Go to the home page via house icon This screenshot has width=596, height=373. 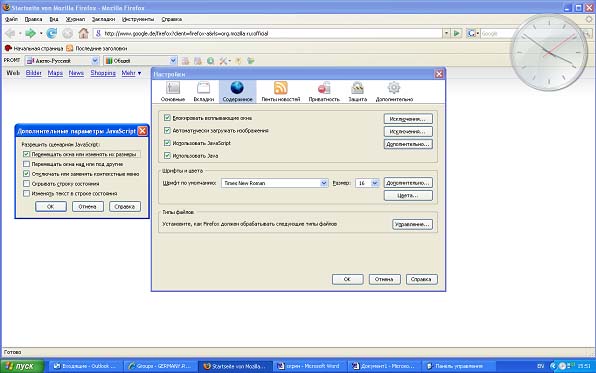pos(83,33)
